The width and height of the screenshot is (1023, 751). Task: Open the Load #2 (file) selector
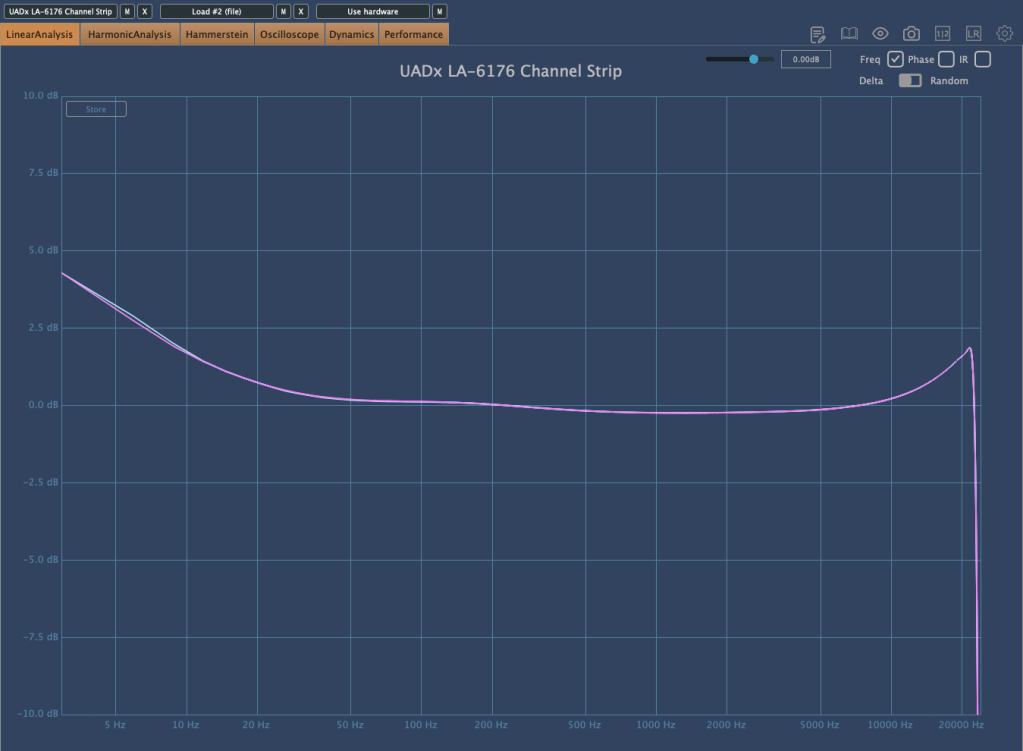pos(217,12)
